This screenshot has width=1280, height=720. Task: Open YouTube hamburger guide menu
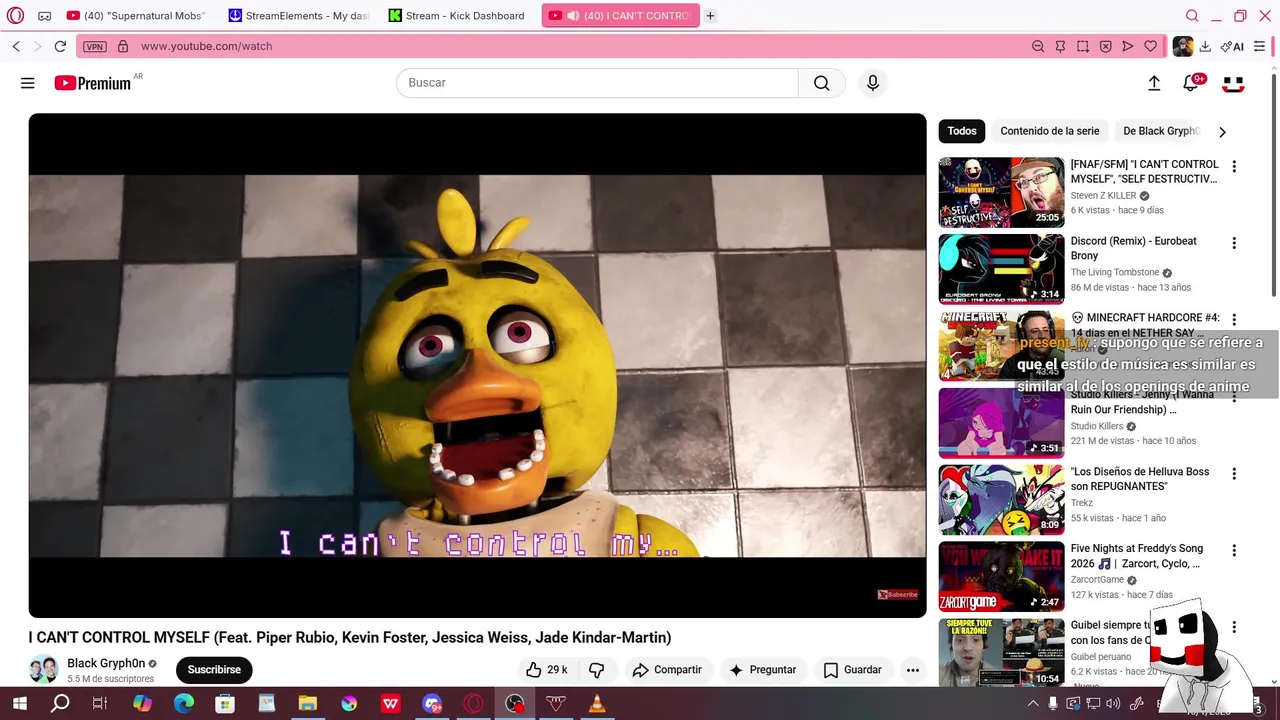click(x=27, y=83)
